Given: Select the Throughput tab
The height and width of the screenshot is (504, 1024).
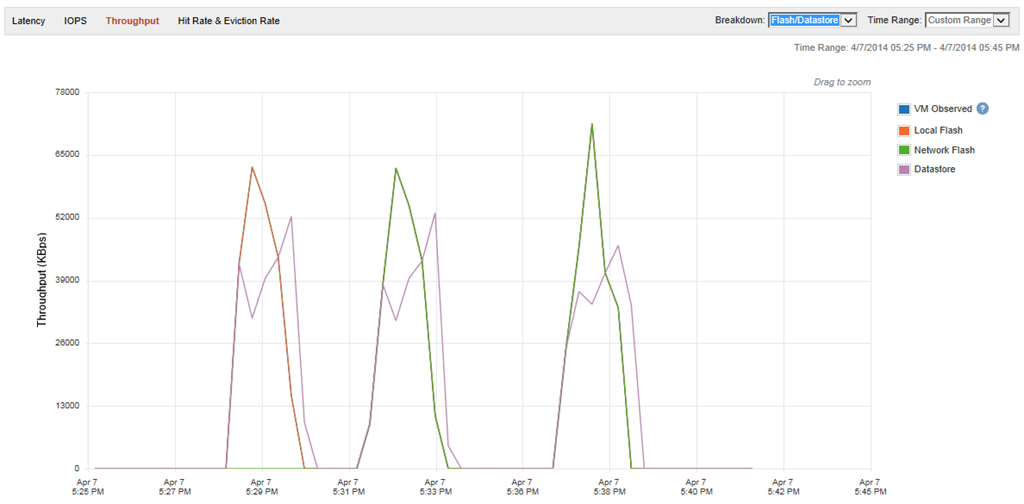Looking at the screenshot, I should click(x=131, y=21).
